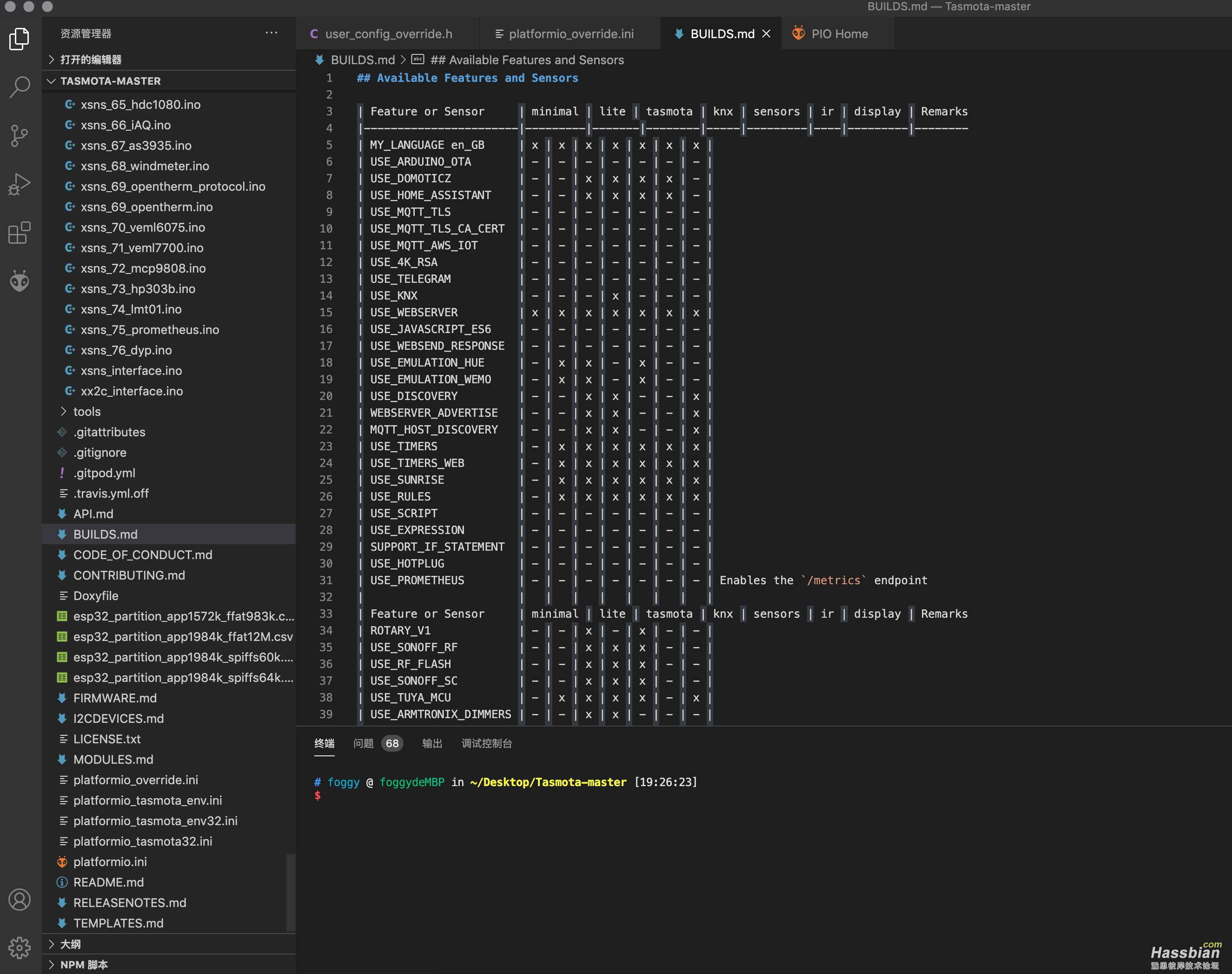Image resolution: width=1232 pixels, height=974 pixels.
Task: Open xsns_75_prometheus.ino file
Action: 169,330
